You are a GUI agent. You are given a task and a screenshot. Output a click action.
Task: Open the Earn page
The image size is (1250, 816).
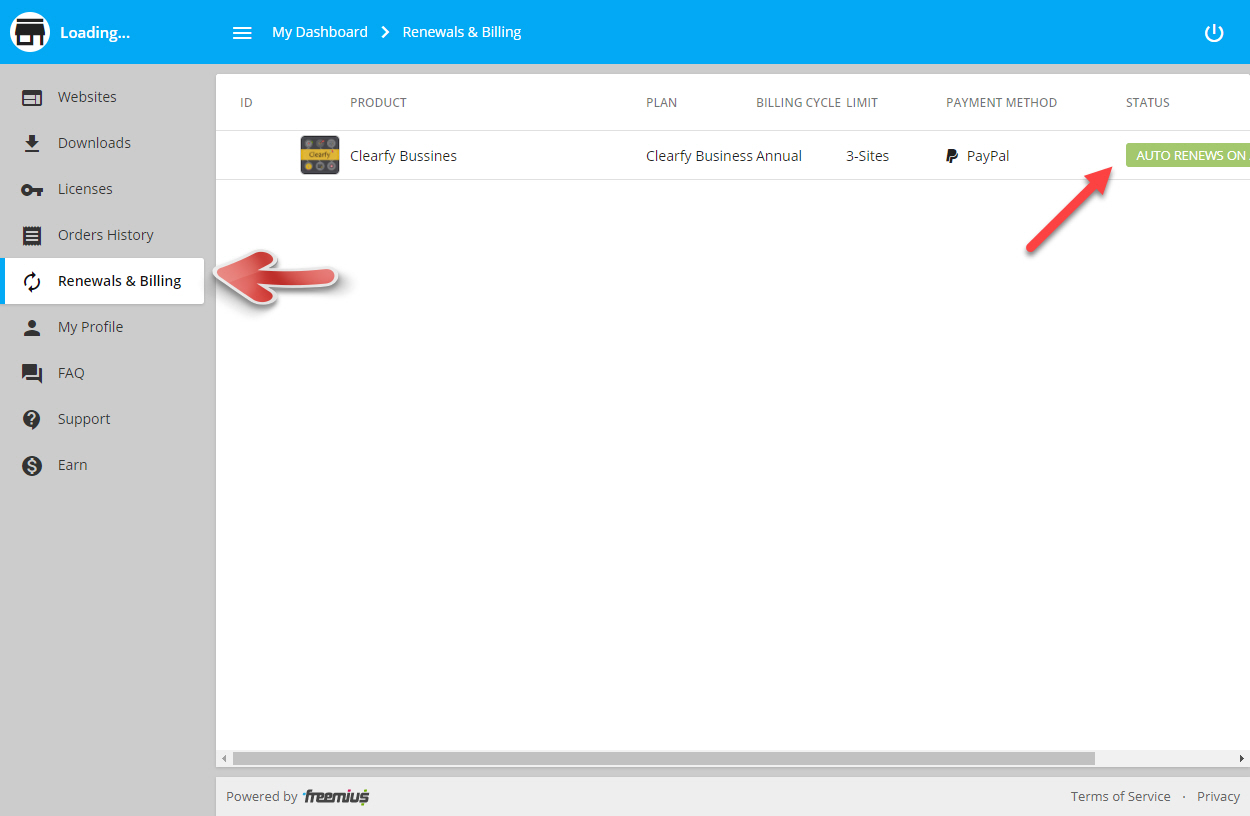[102, 465]
